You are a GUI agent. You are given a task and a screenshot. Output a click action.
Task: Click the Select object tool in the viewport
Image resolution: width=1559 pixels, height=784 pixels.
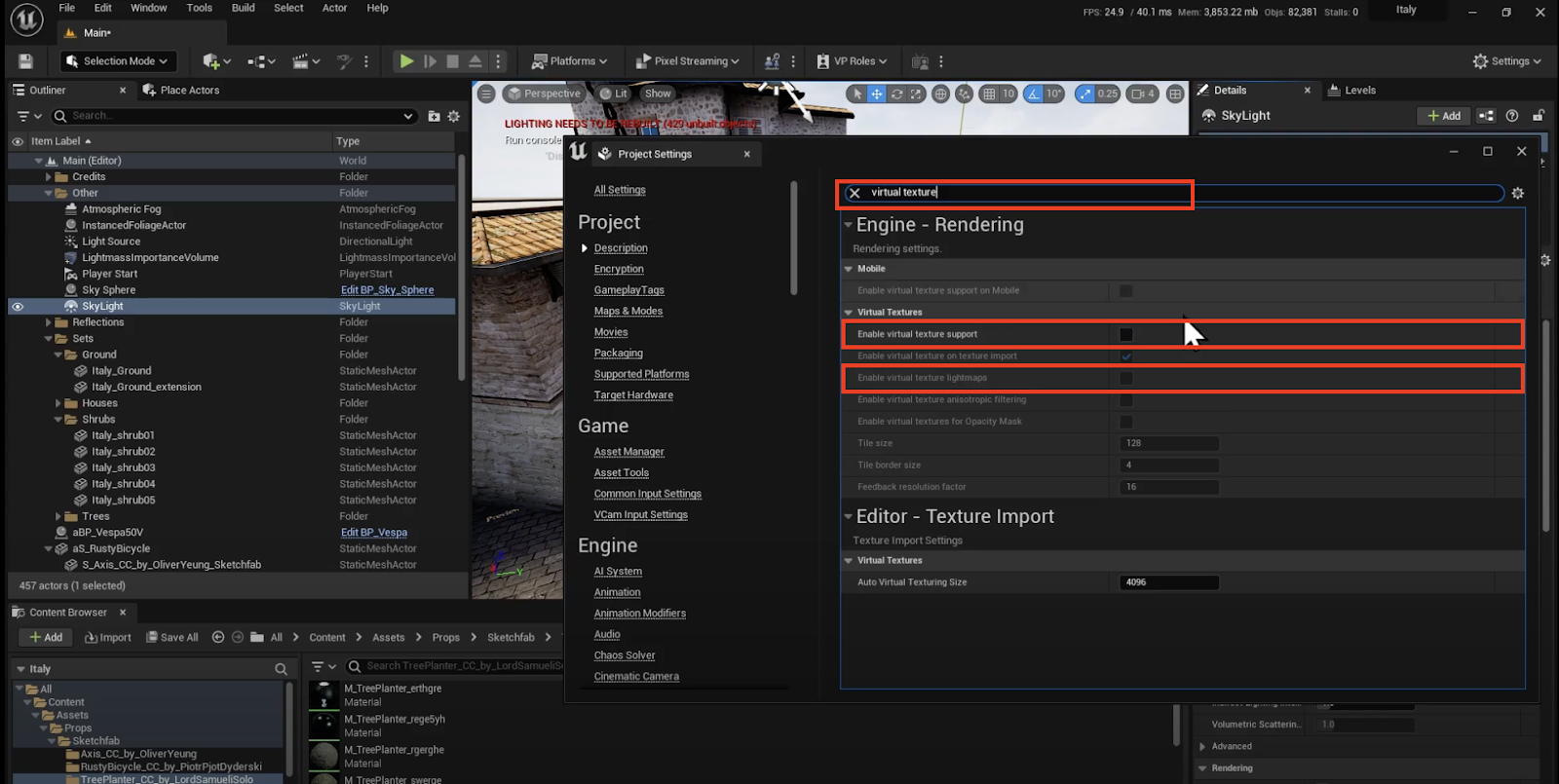click(856, 94)
